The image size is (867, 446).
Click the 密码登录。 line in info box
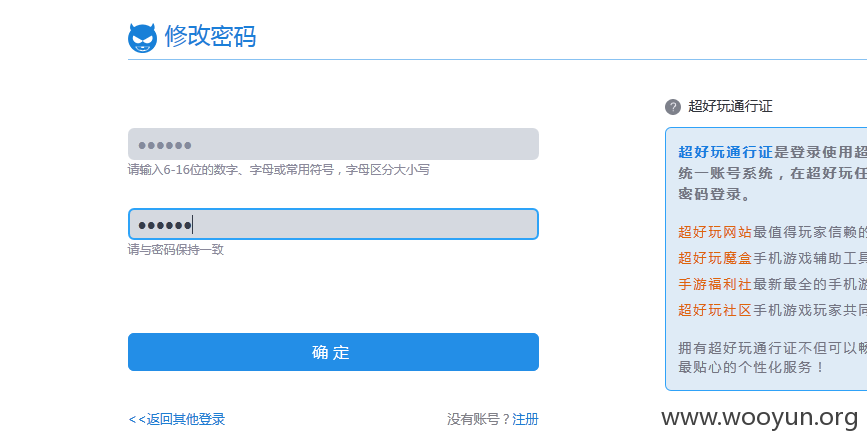714,195
